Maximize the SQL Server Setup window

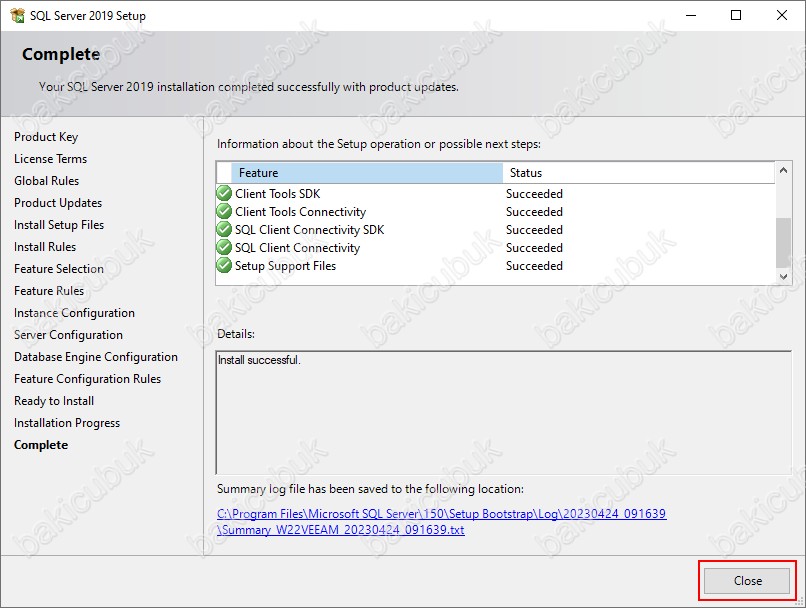coord(736,15)
